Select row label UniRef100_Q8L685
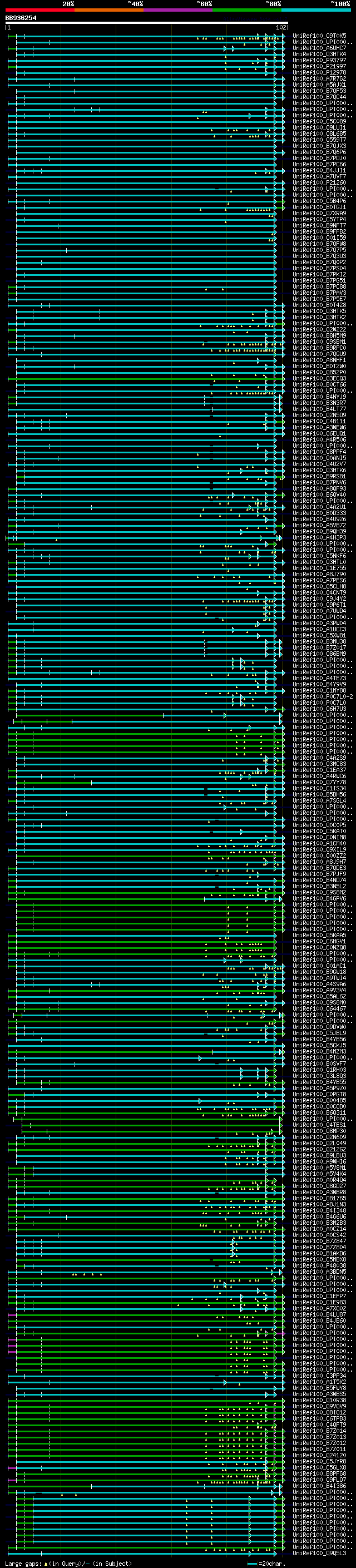This screenshot has height=1568, width=356. point(319,134)
